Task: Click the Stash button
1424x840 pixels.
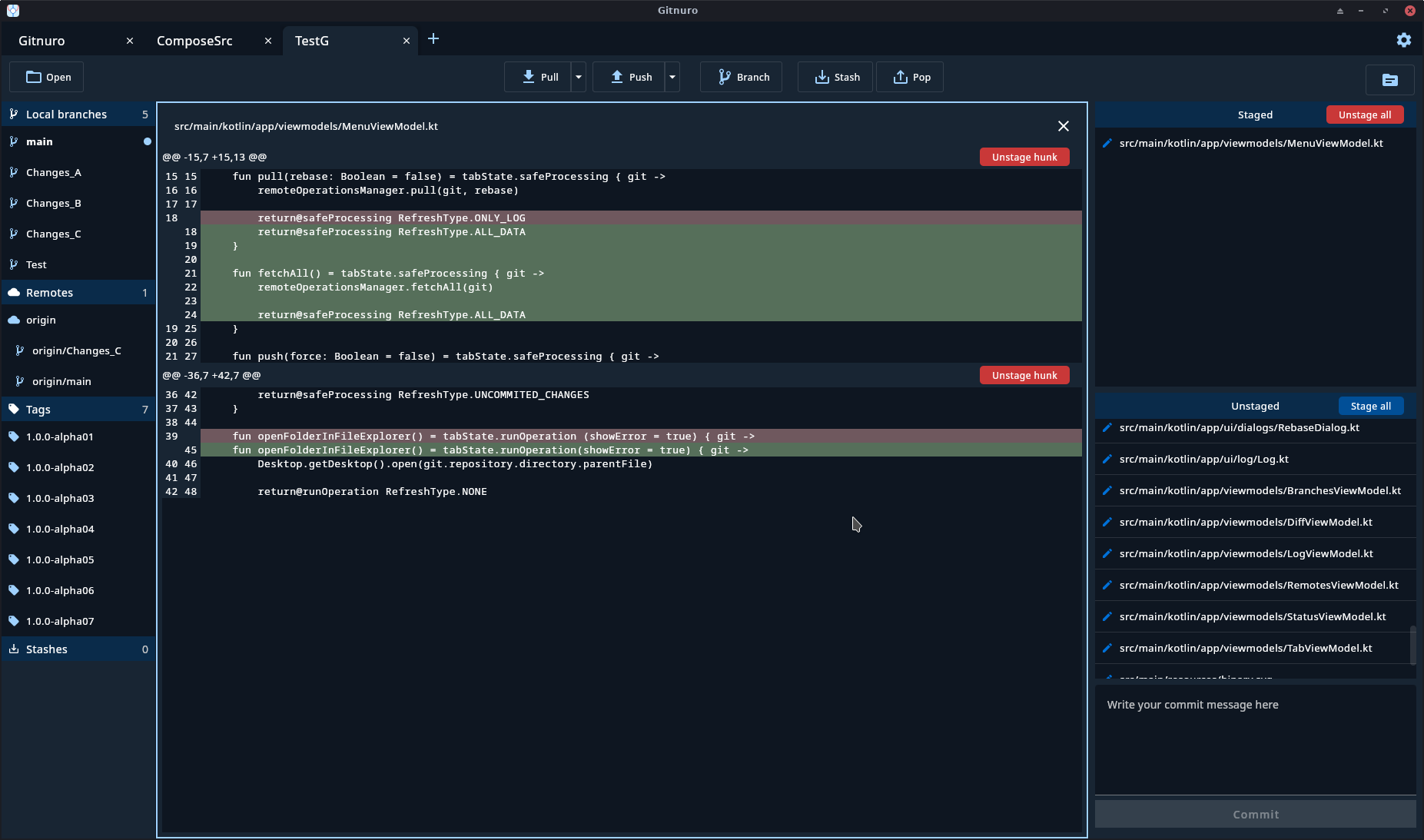Action: point(835,77)
